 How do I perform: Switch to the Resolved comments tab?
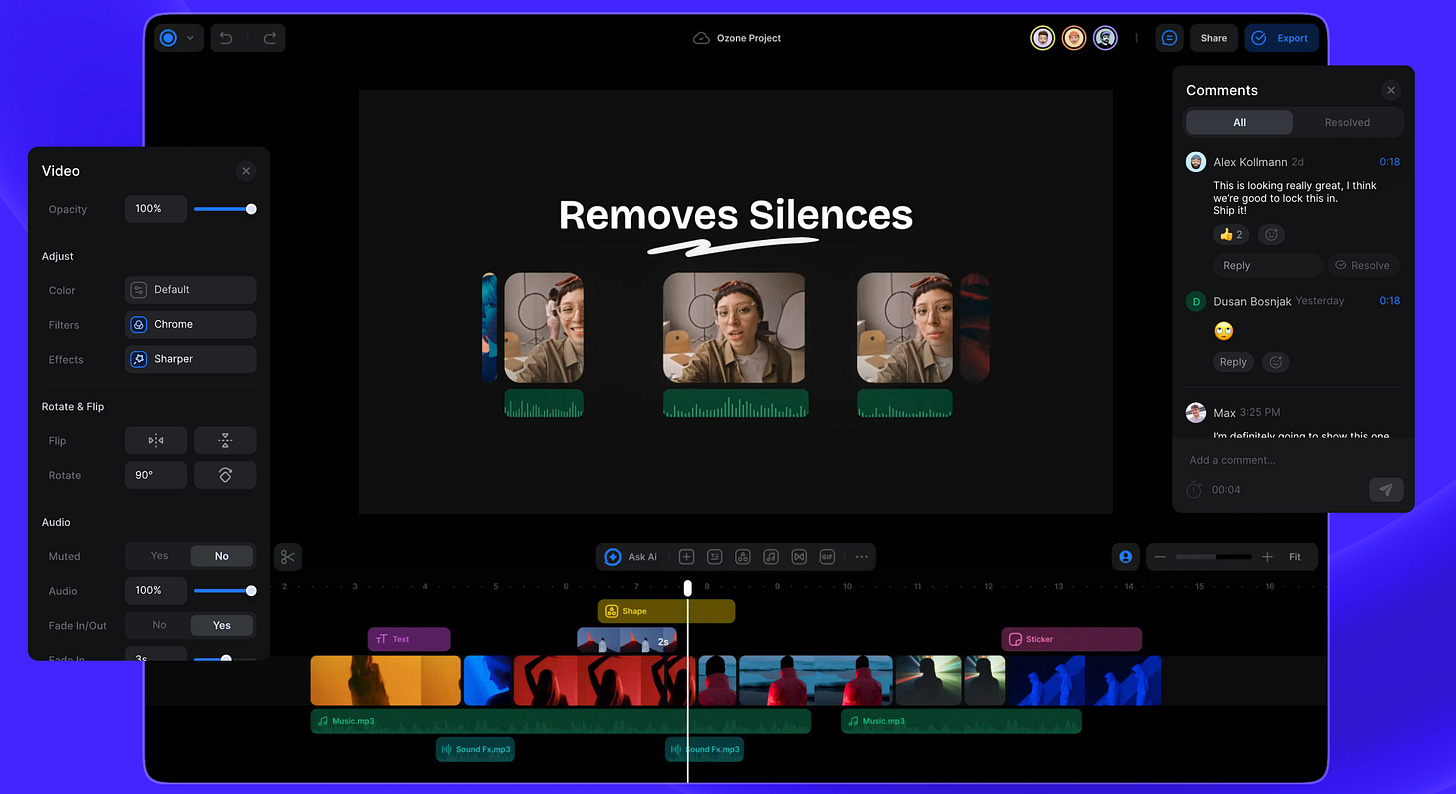click(x=1347, y=122)
